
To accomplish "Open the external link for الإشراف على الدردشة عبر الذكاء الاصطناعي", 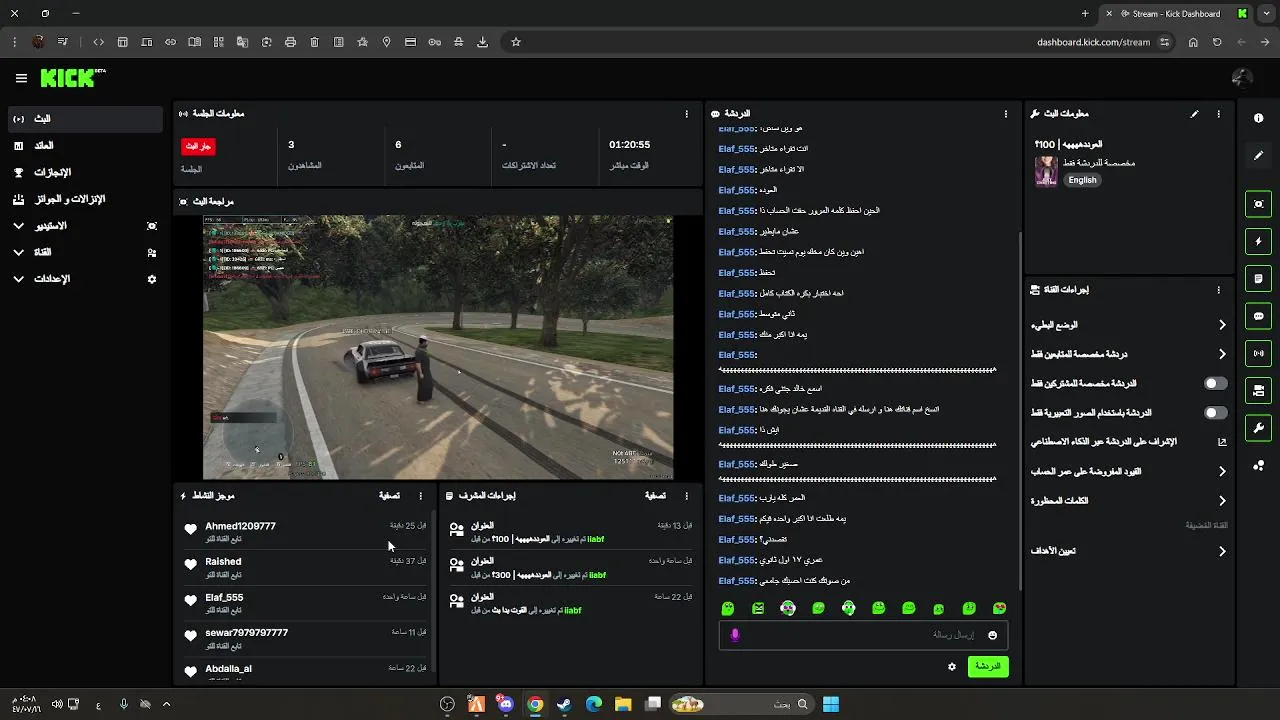I will (1221, 442).
